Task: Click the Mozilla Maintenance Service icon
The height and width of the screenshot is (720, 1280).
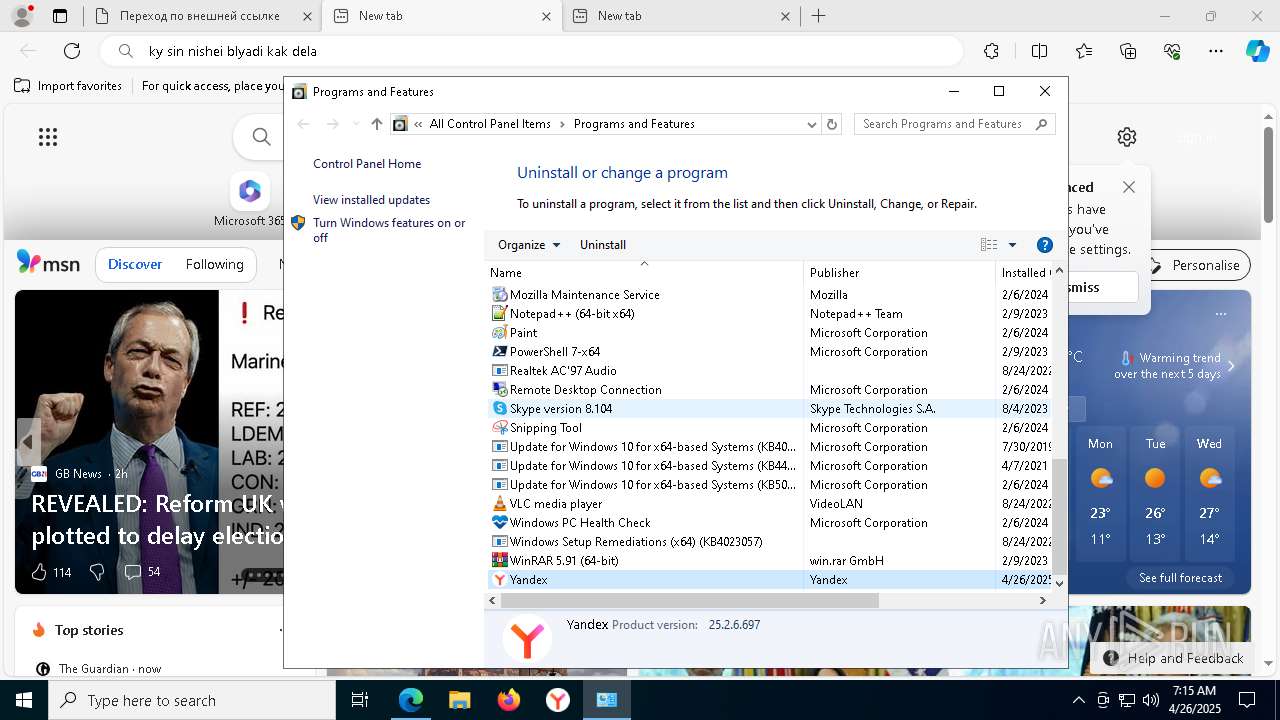Action: (x=500, y=295)
